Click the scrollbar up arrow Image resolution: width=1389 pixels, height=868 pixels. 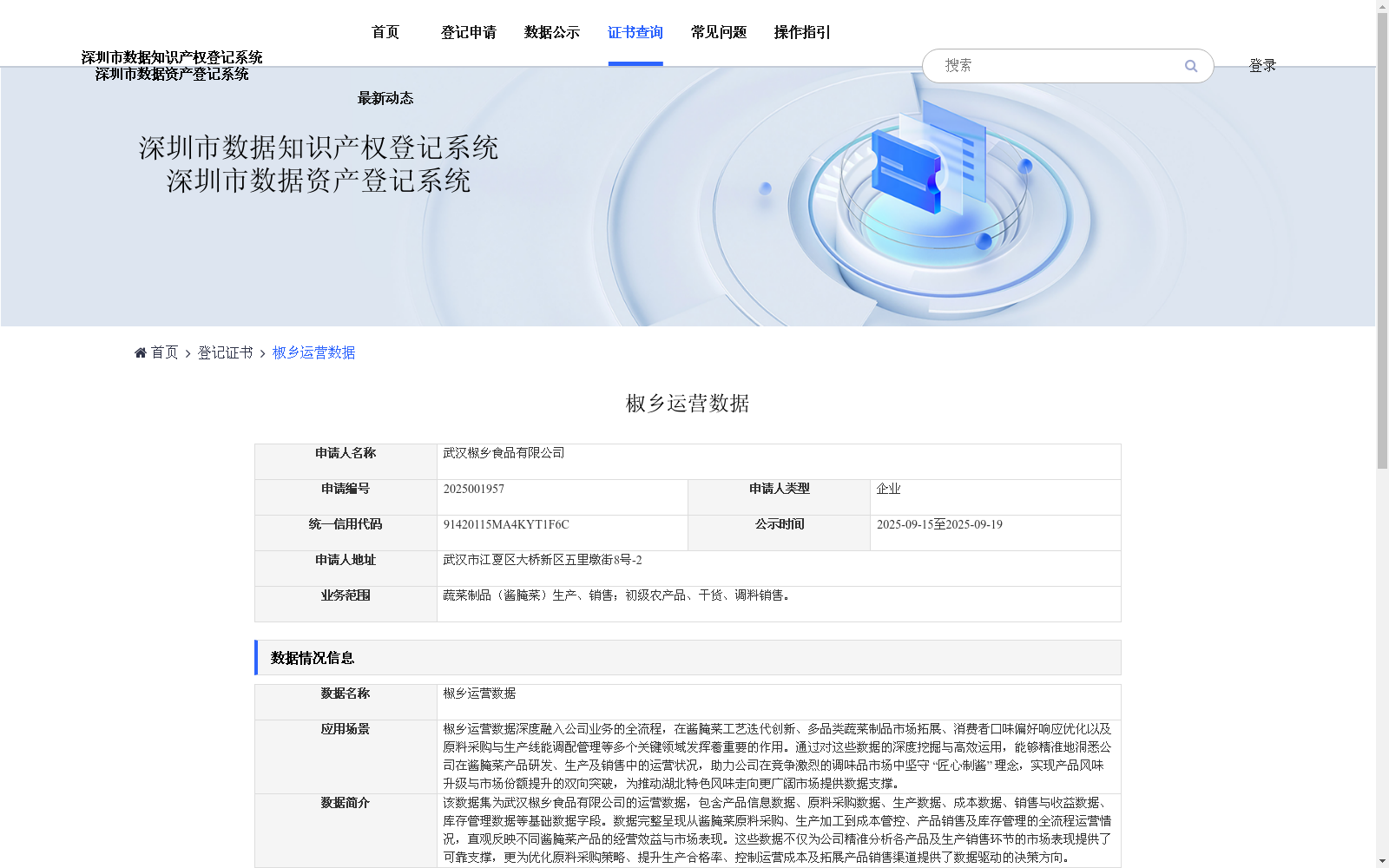click(x=1382, y=7)
